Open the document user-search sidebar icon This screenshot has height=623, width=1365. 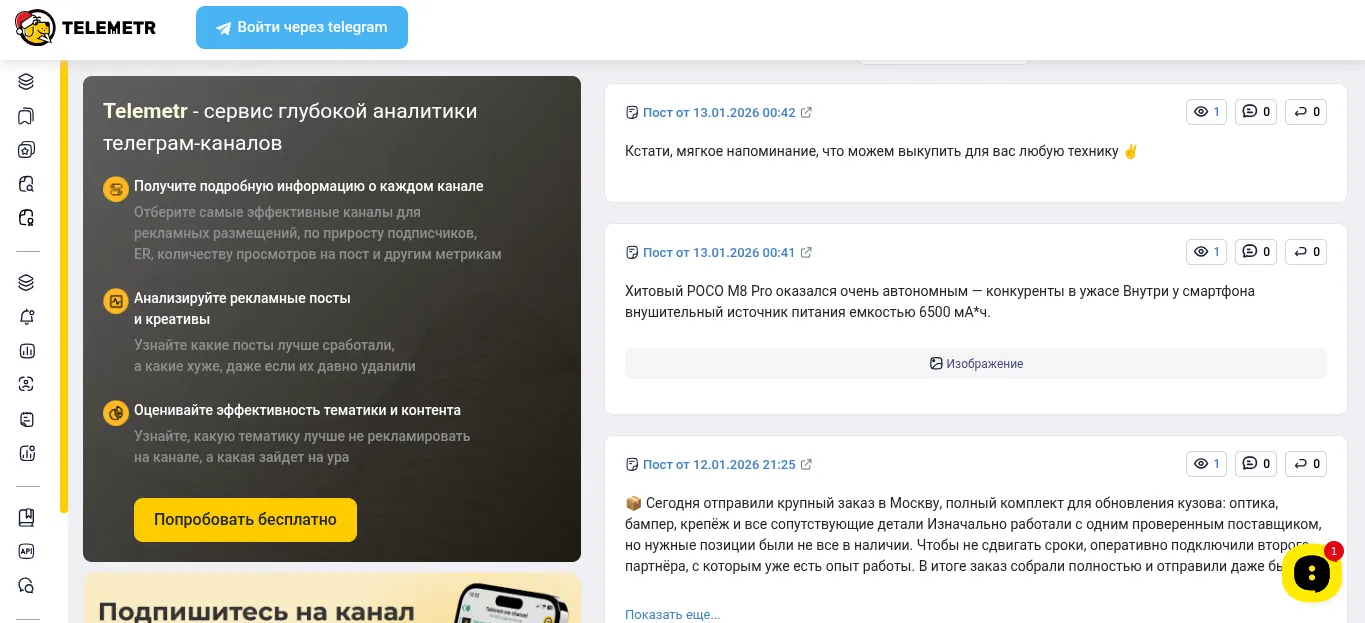[27, 217]
